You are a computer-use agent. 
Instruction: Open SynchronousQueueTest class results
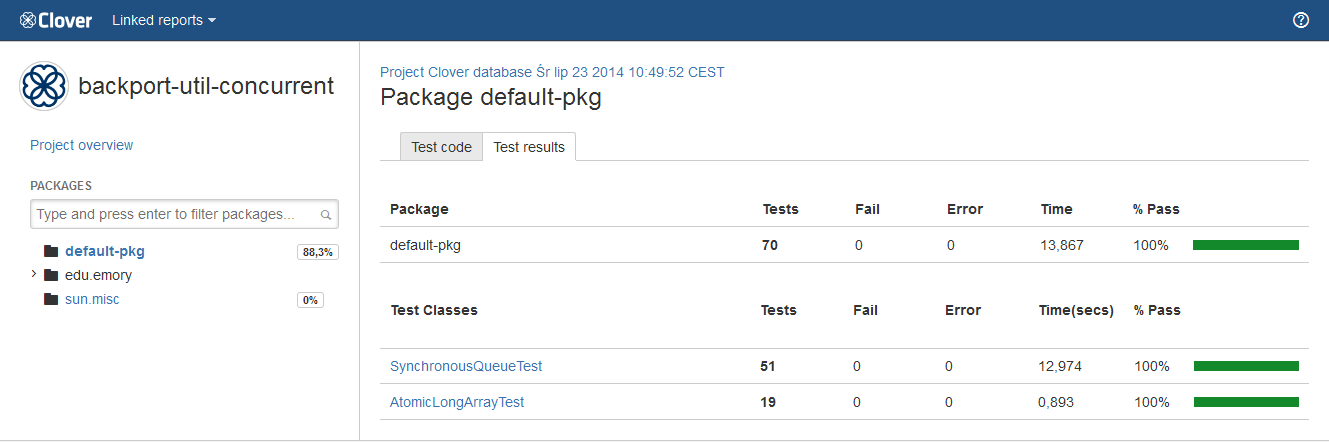click(x=466, y=366)
